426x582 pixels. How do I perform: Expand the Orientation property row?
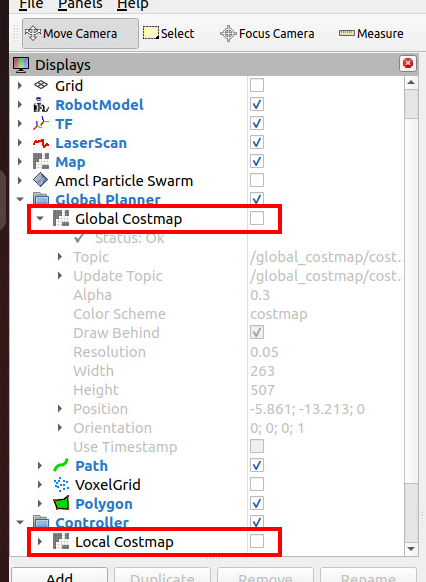(x=60, y=428)
